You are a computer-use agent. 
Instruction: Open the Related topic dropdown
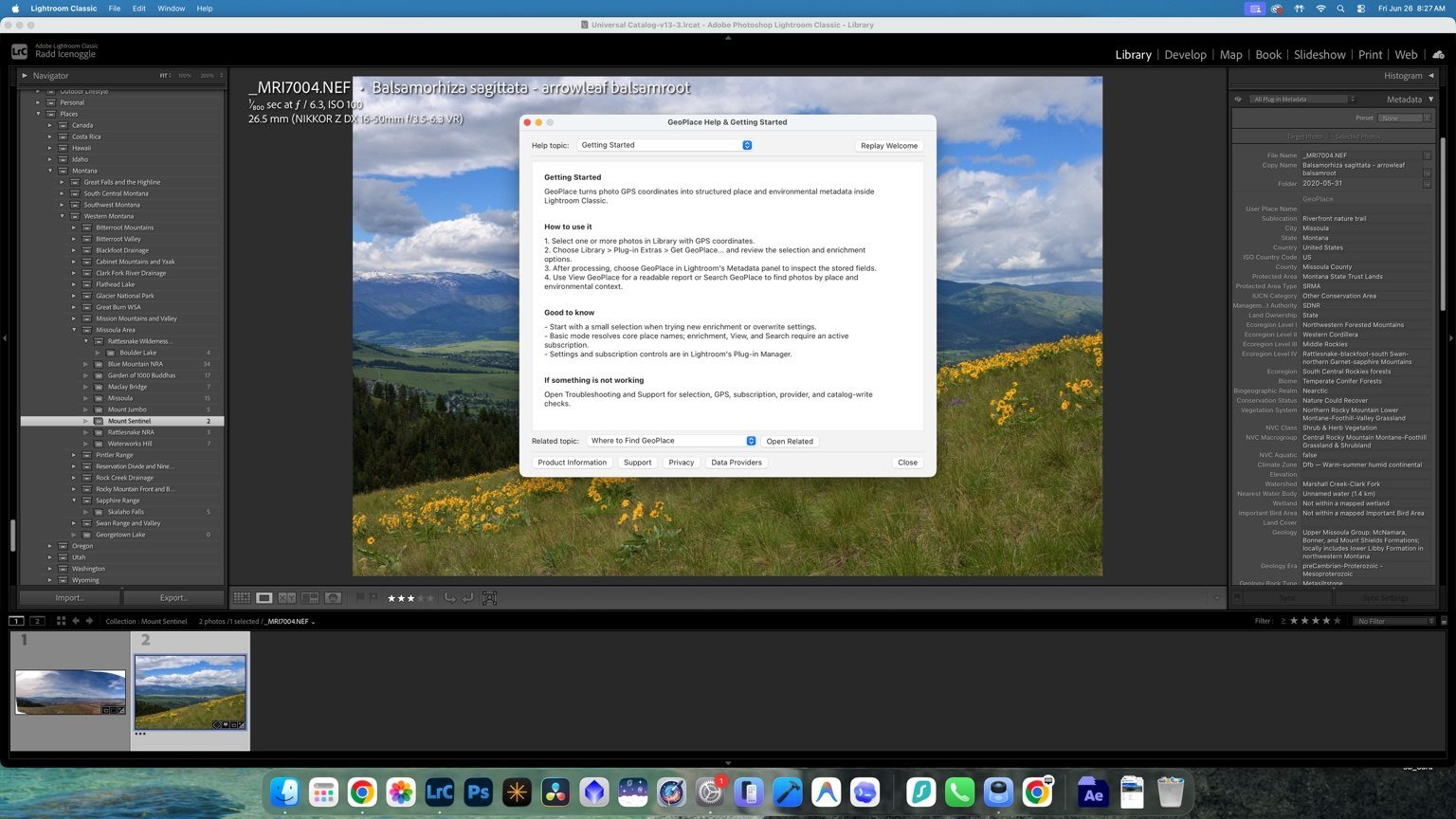pyautogui.click(x=671, y=441)
